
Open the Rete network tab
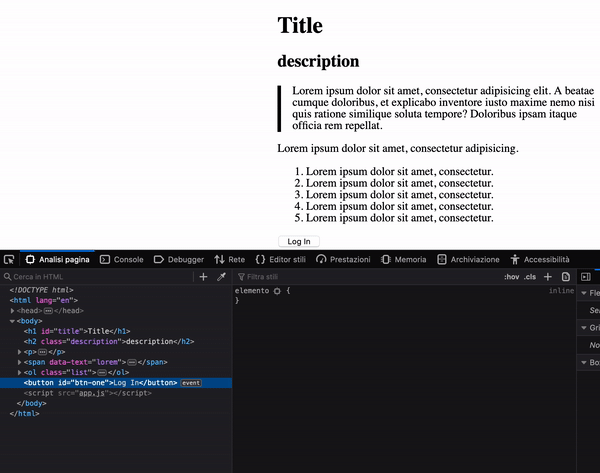click(x=230, y=259)
